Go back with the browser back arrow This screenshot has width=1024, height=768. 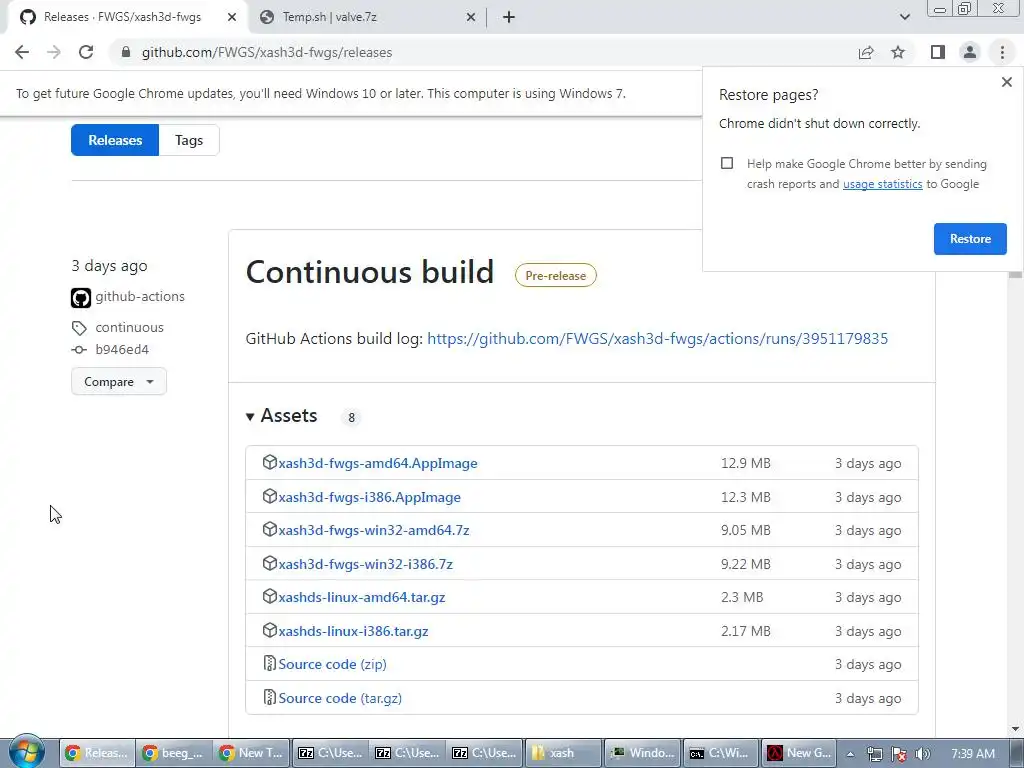tap(22, 52)
